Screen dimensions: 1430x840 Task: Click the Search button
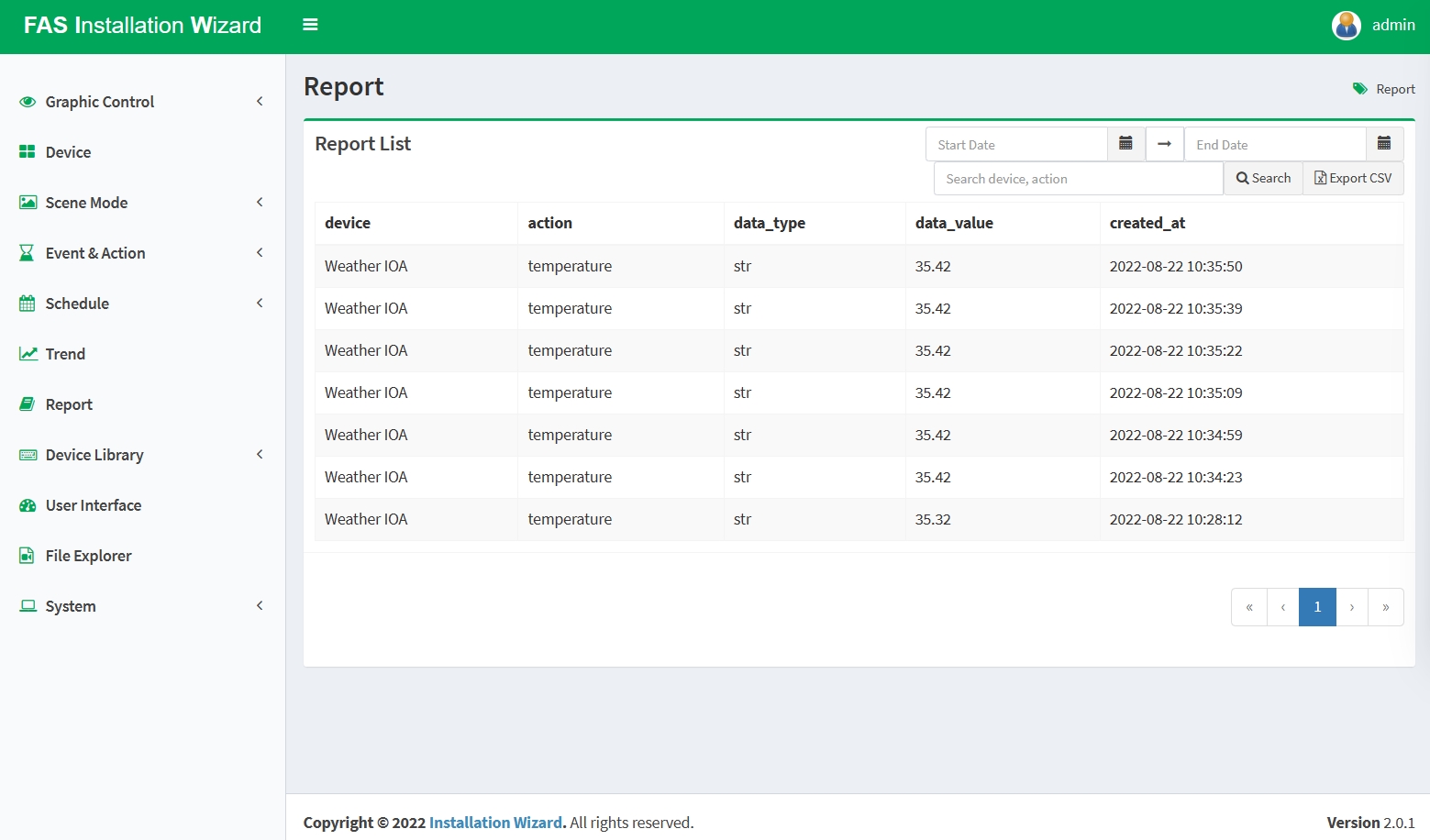1263,179
